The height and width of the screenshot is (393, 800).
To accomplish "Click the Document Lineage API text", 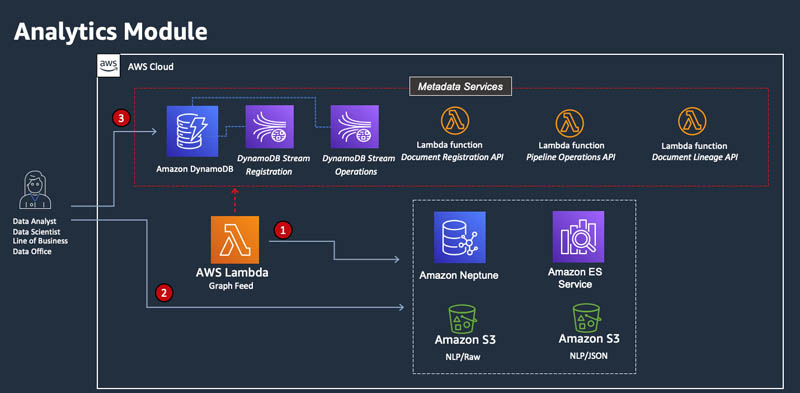I will (x=695, y=158).
